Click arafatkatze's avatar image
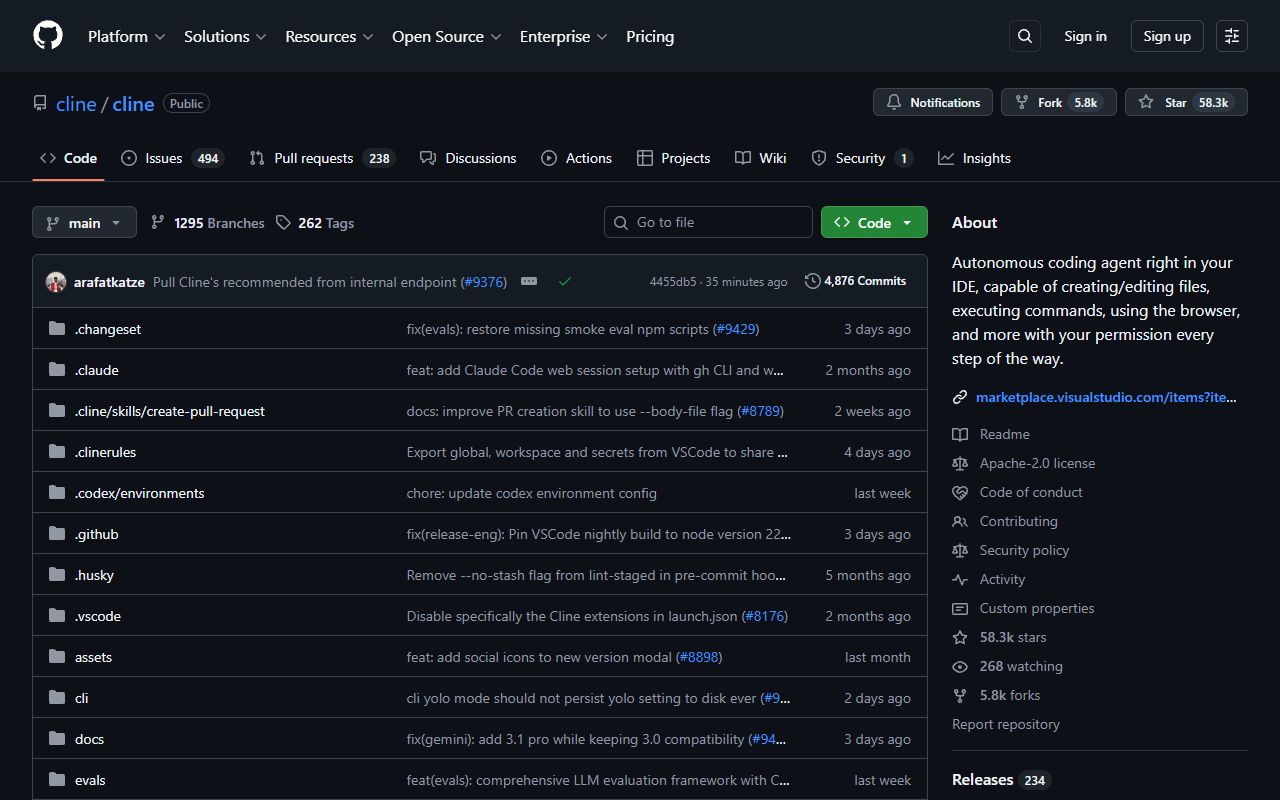 [x=56, y=282]
